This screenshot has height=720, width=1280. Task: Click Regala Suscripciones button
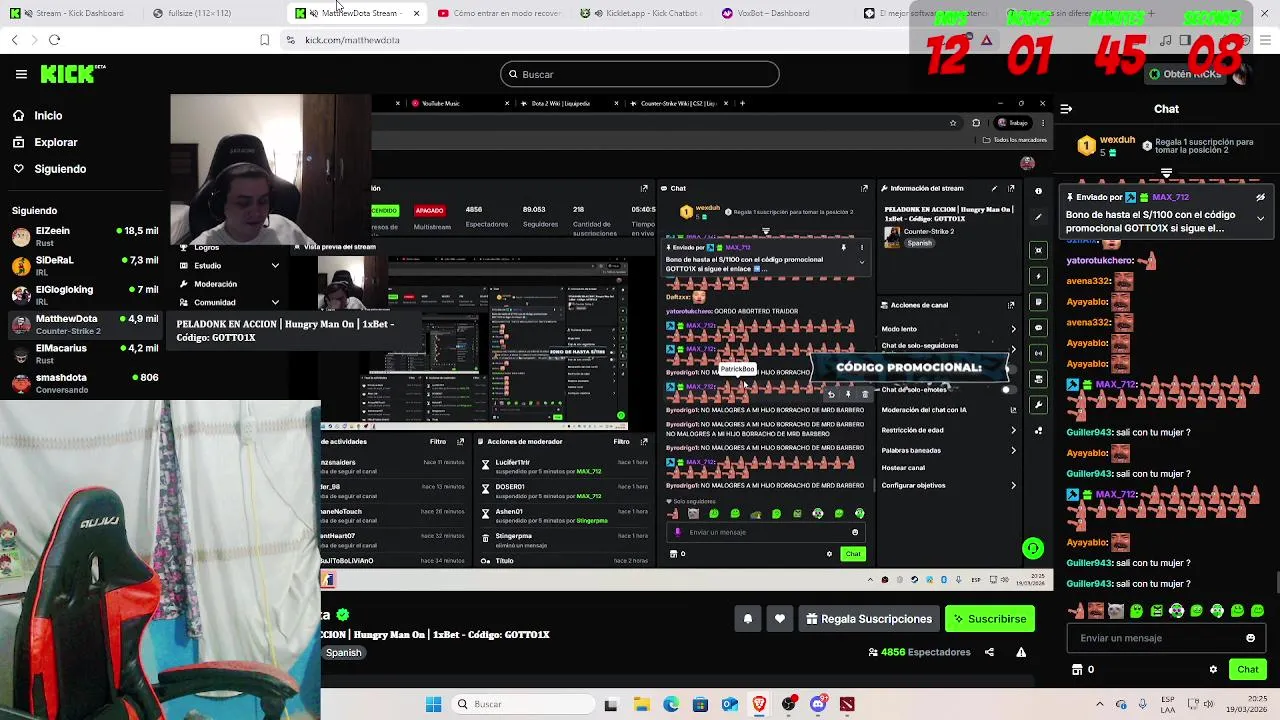coord(869,619)
